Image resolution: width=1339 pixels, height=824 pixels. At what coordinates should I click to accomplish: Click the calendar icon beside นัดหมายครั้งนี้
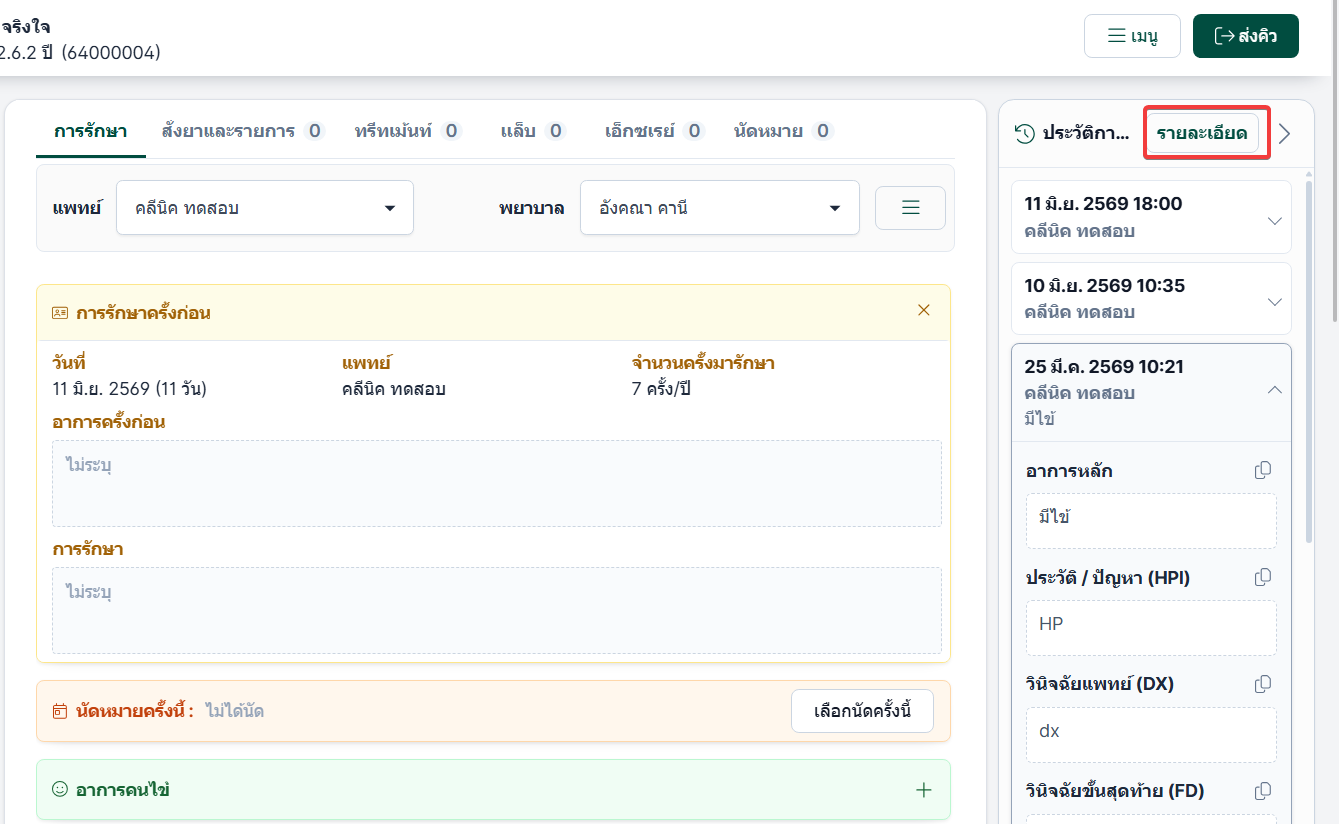click(60, 712)
